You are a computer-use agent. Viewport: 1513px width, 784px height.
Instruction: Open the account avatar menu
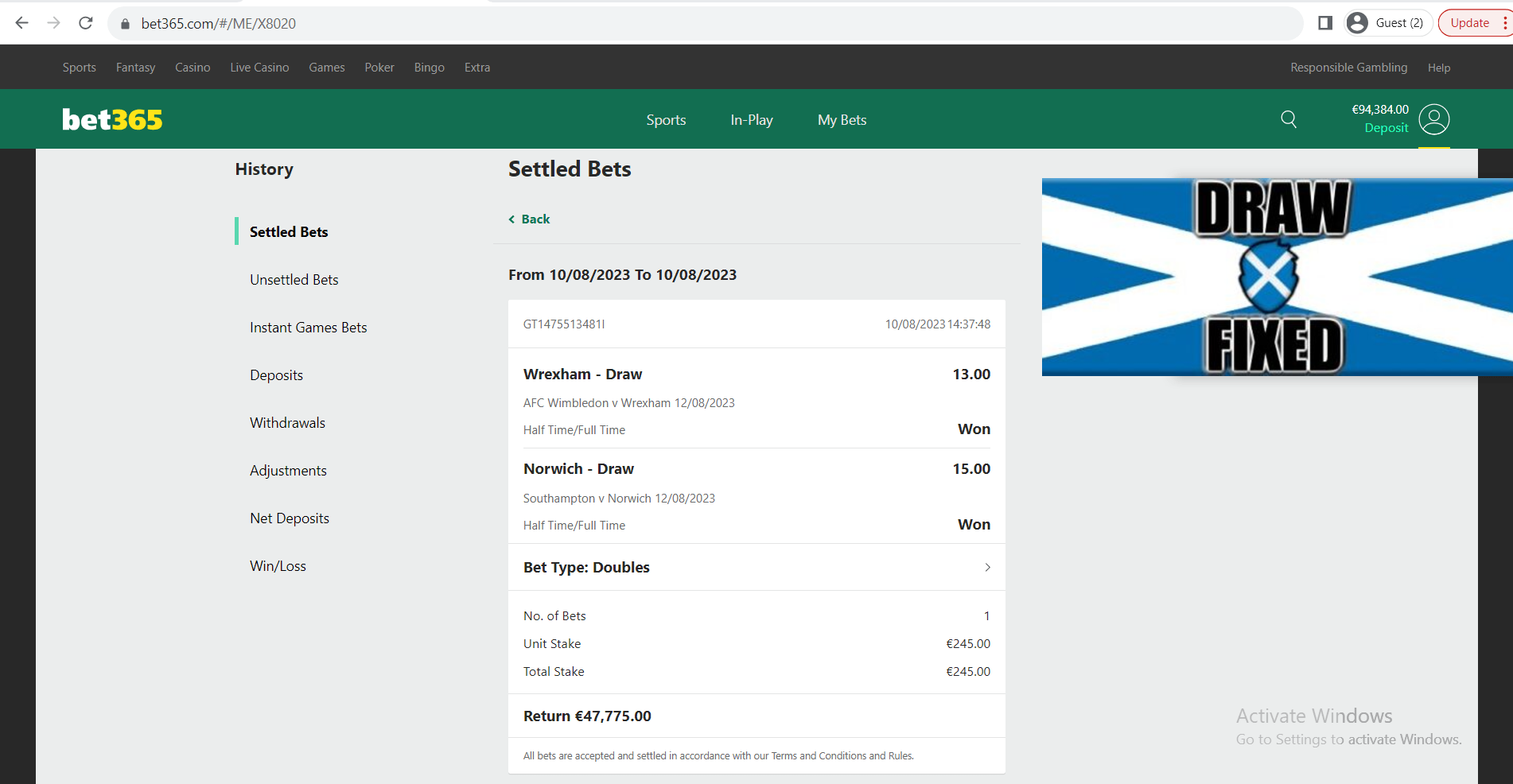[x=1433, y=119]
